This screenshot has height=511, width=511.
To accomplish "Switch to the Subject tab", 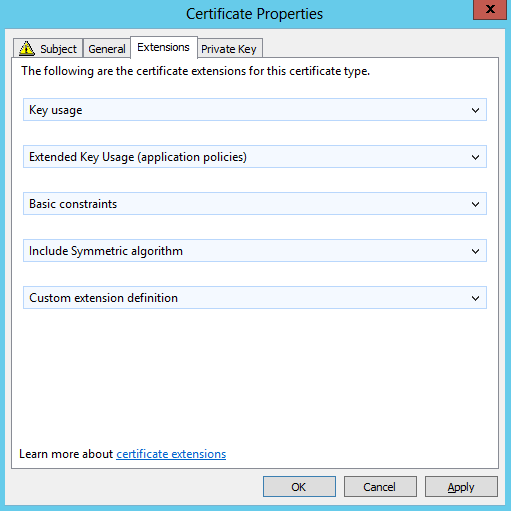I will pos(48,48).
